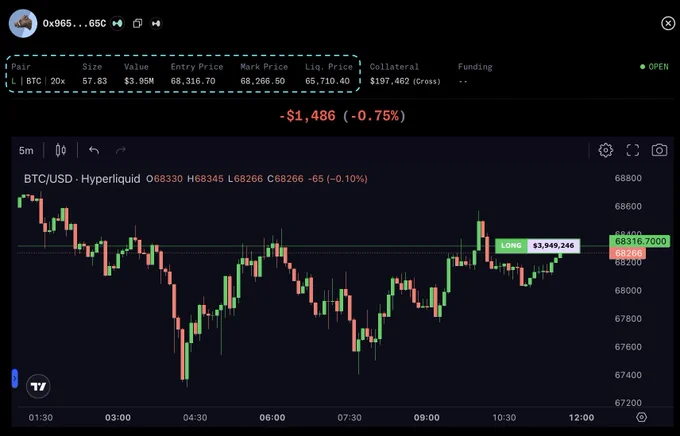Click the $3,949,246 position value tag

pyautogui.click(x=553, y=246)
